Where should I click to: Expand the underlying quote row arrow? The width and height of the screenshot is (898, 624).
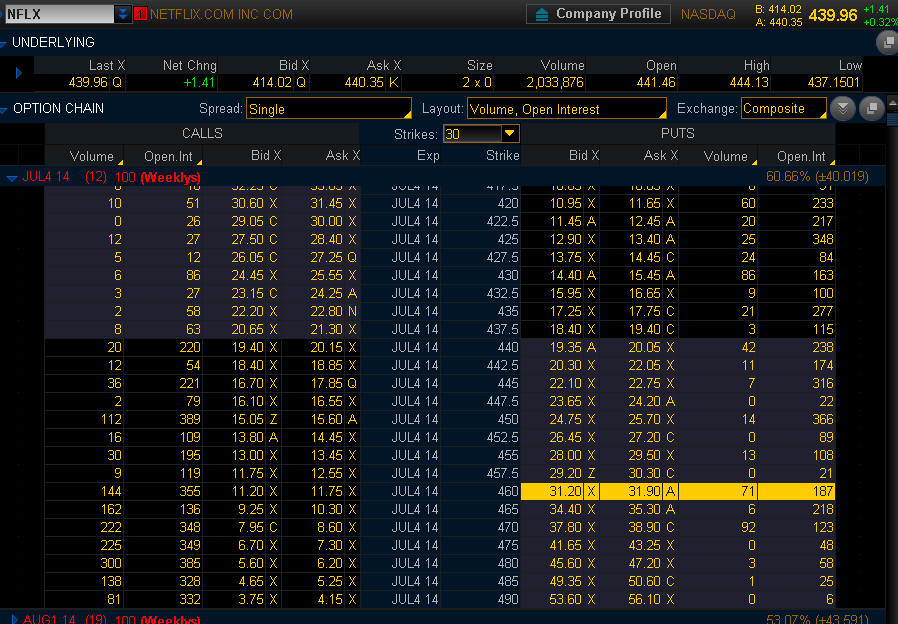[18, 73]
